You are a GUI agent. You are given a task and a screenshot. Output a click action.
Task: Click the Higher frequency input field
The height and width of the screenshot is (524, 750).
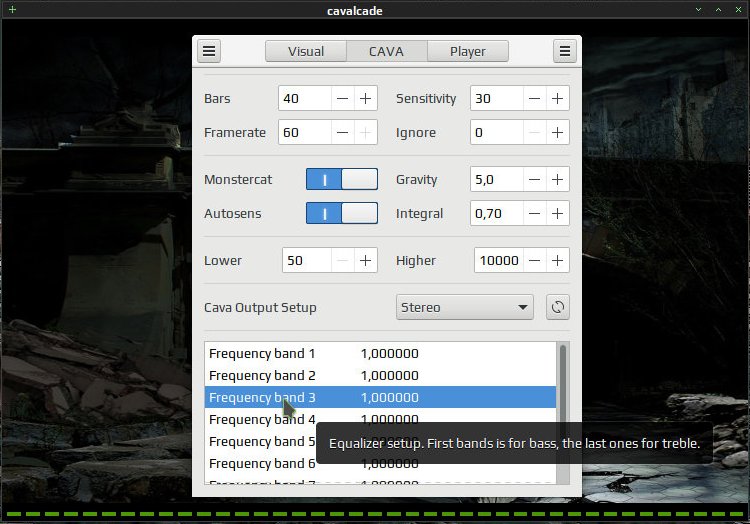click(x=498, y=261)
